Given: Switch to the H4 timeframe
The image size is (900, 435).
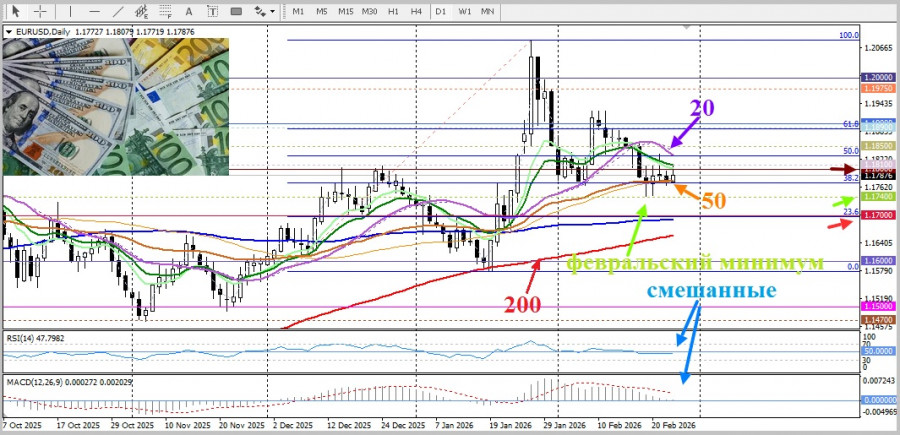Looking at the screenshot, I should coord(417,11).
